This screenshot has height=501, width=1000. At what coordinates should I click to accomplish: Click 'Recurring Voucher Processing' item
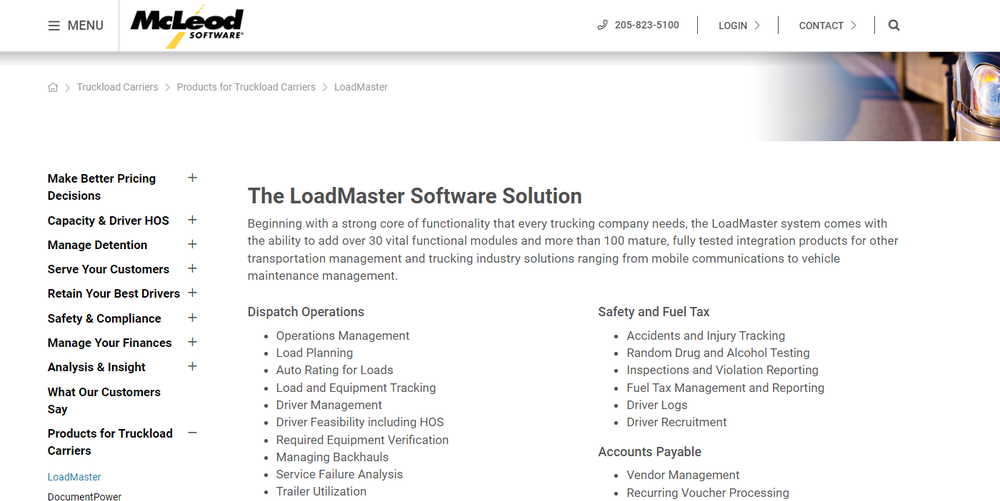tap(708, 493)
